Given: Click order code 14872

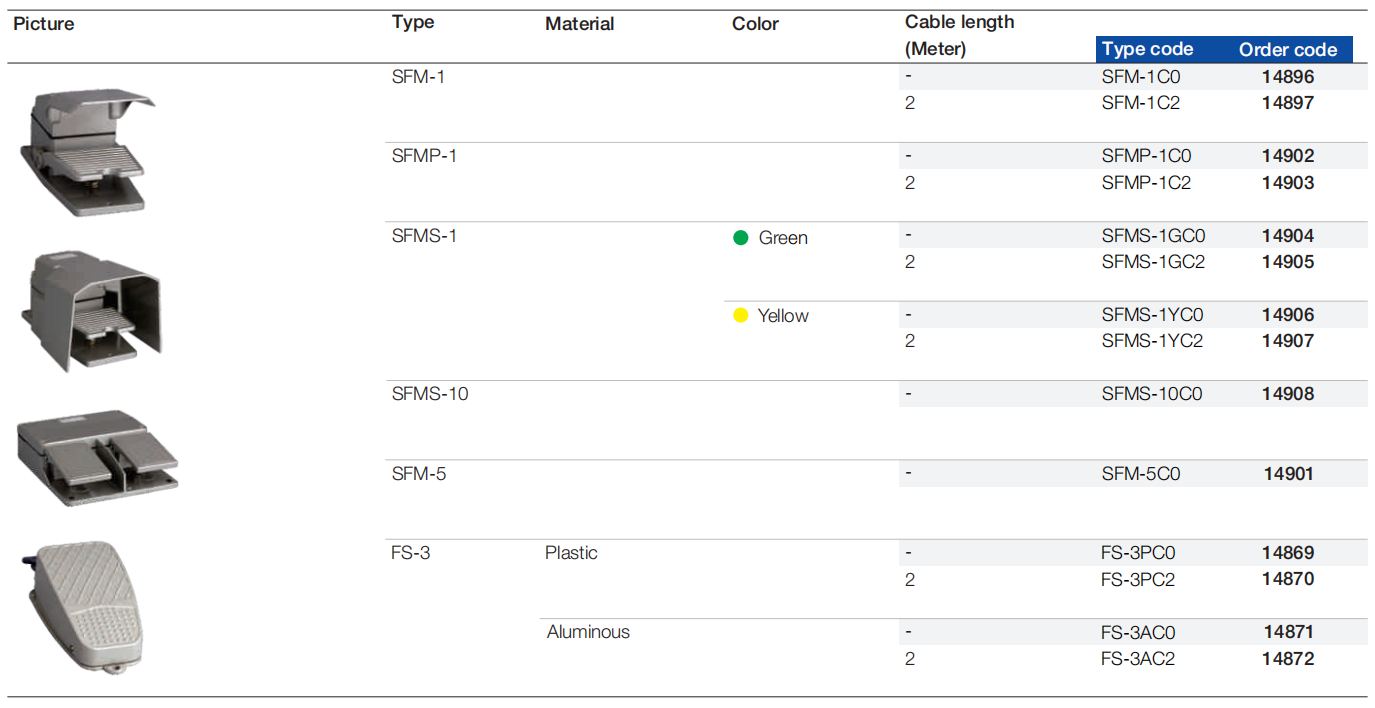Looking at the screenshot, I should (x=1288, y=659).
